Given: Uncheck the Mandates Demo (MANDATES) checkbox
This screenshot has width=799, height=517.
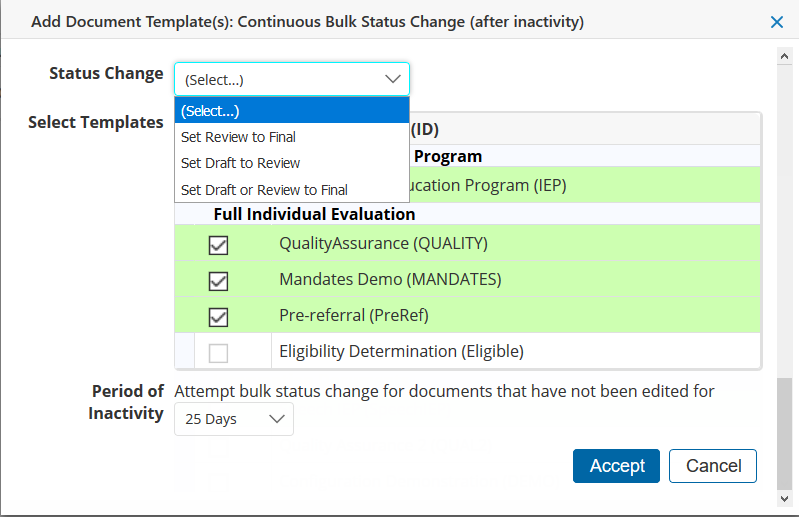Looking at the screenshot, I should click(218, 281).
